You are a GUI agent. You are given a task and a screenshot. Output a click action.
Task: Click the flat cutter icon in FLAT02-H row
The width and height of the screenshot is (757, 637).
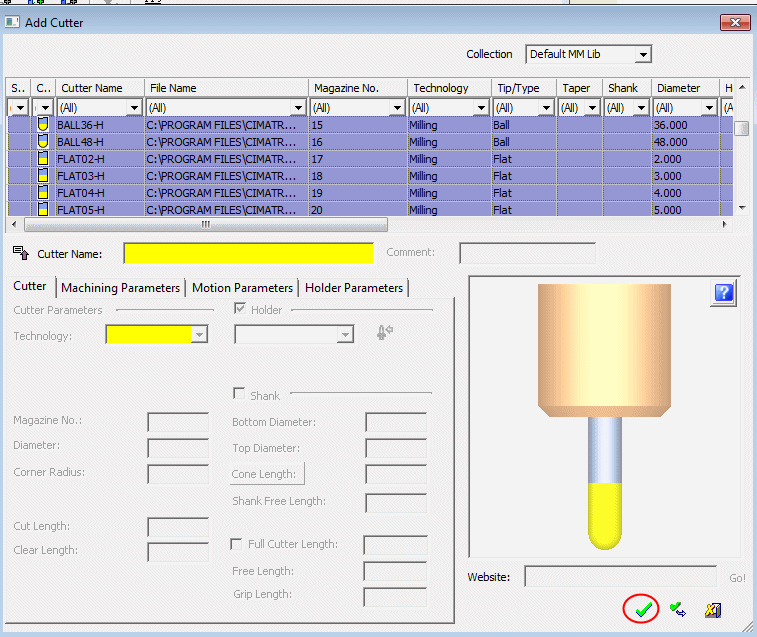click(43, 159)
